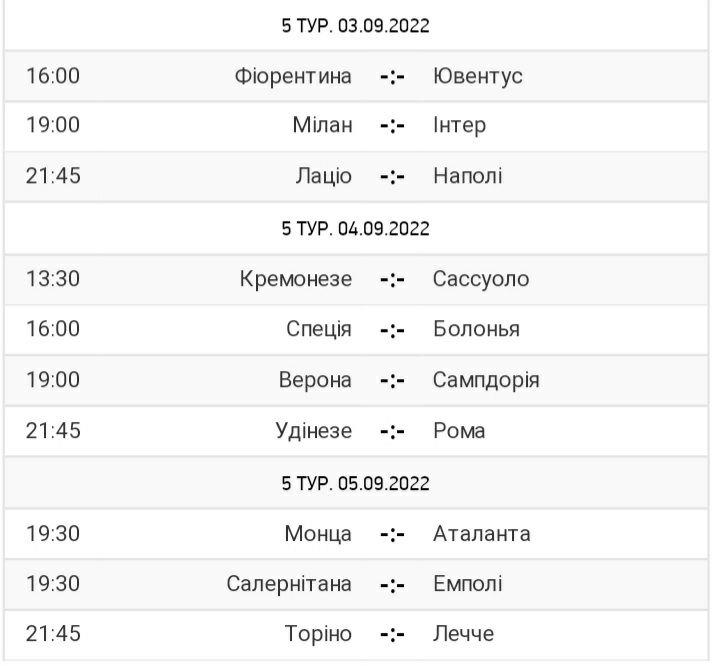Select the Кремонезе team link
Image resolution: width=720 pixels, height=666 pixels.
pos(296,279)
